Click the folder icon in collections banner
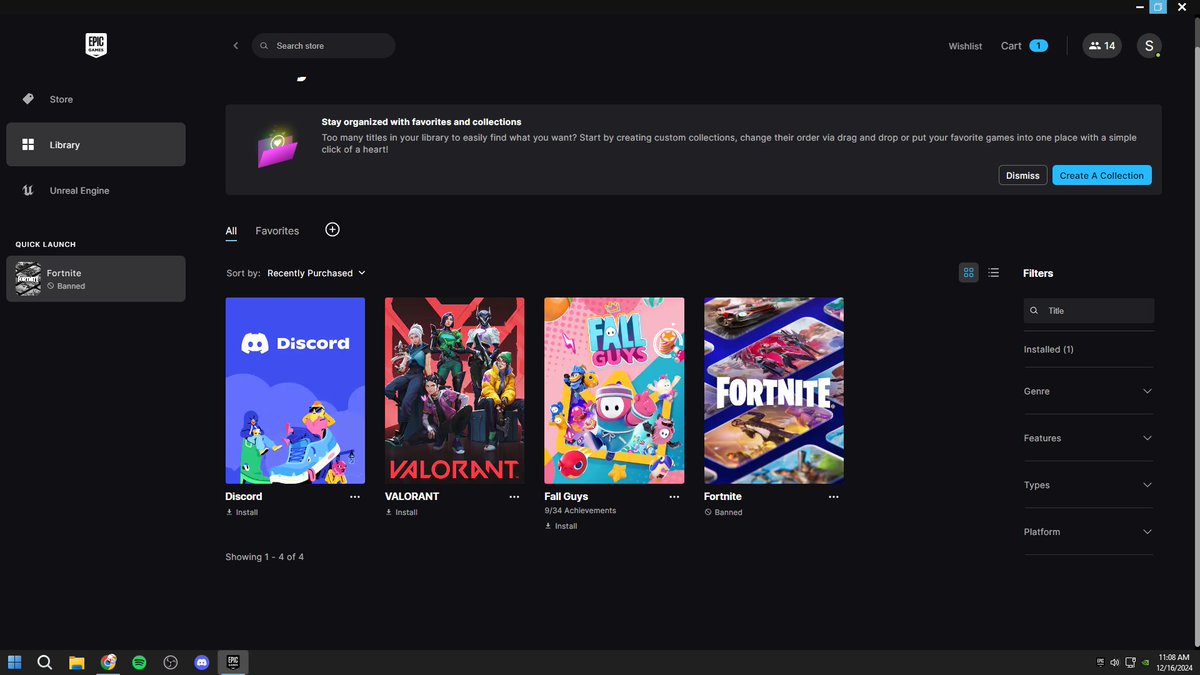The image size is (1200, 675). (276, 149)
